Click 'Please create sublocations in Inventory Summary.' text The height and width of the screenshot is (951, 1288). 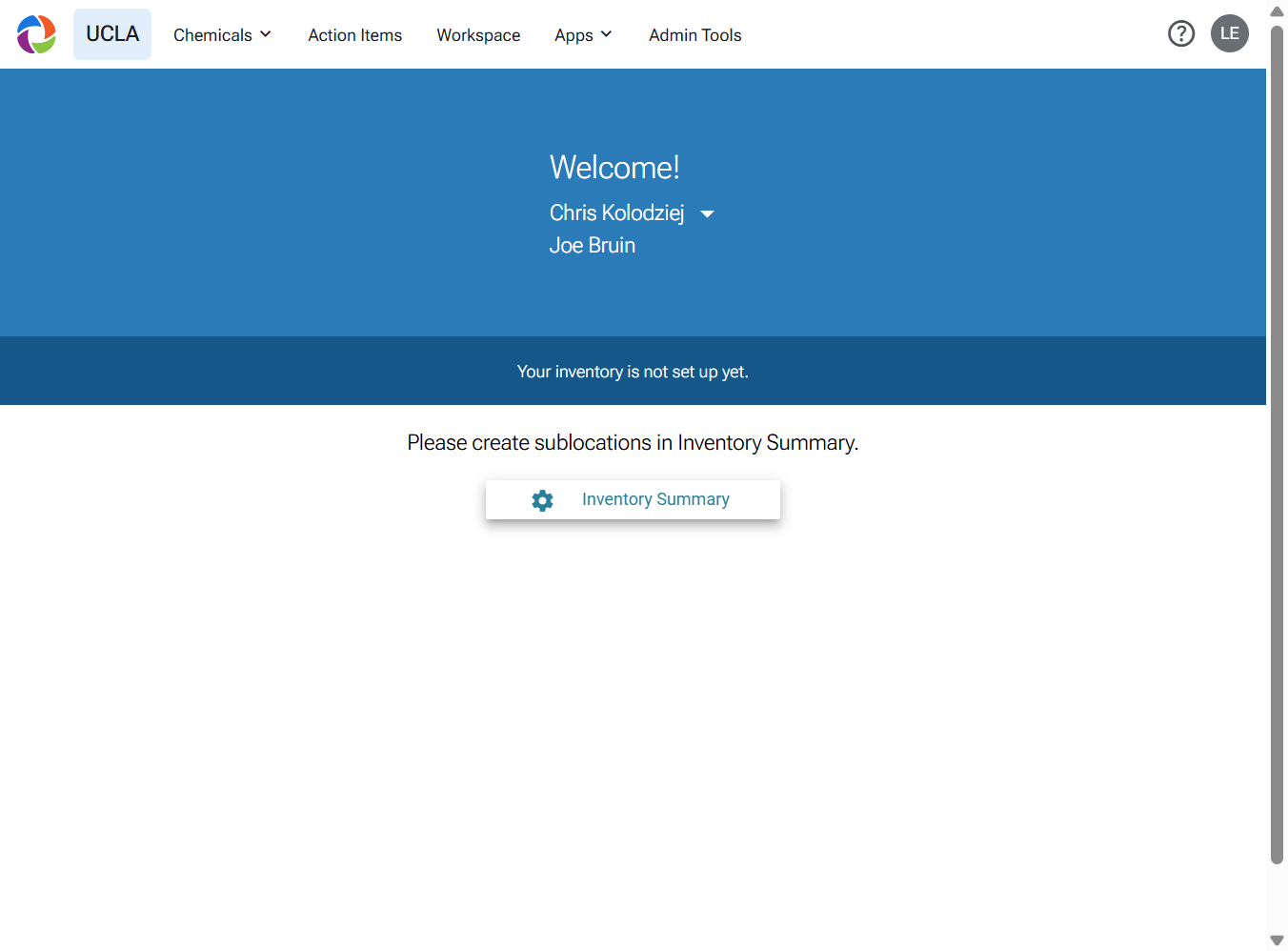point(633,443)
